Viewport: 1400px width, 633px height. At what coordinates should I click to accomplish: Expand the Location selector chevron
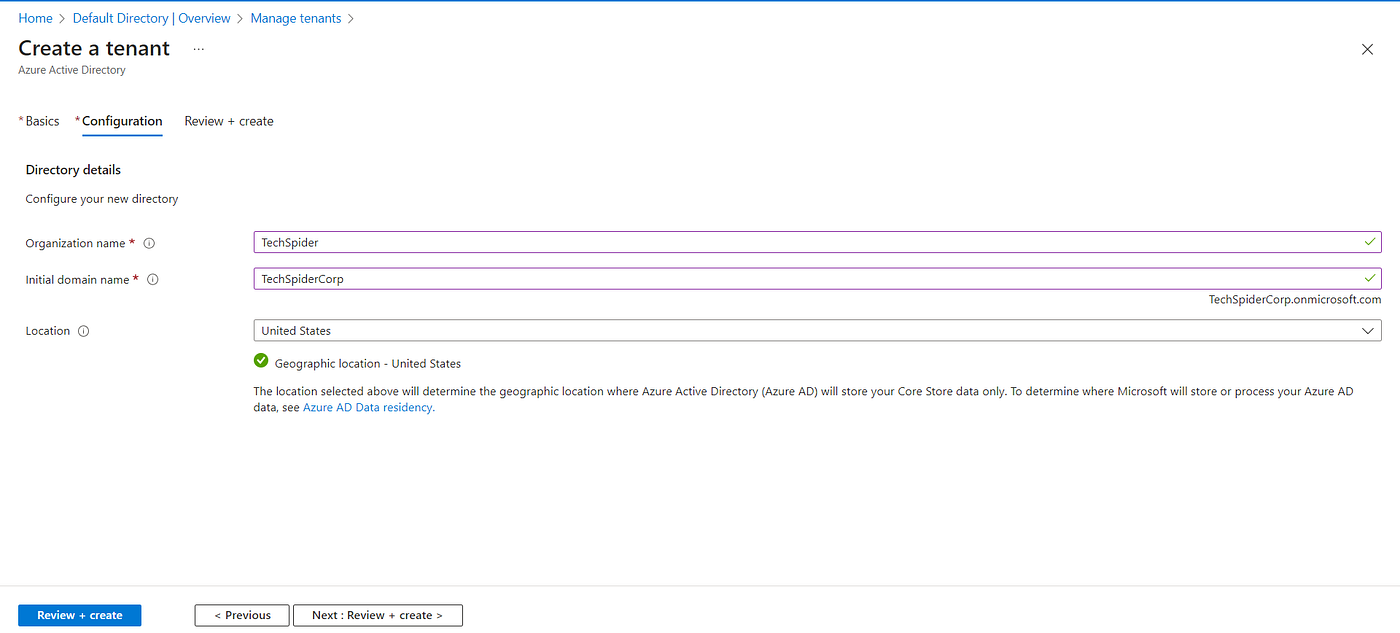click(1368, 330)
